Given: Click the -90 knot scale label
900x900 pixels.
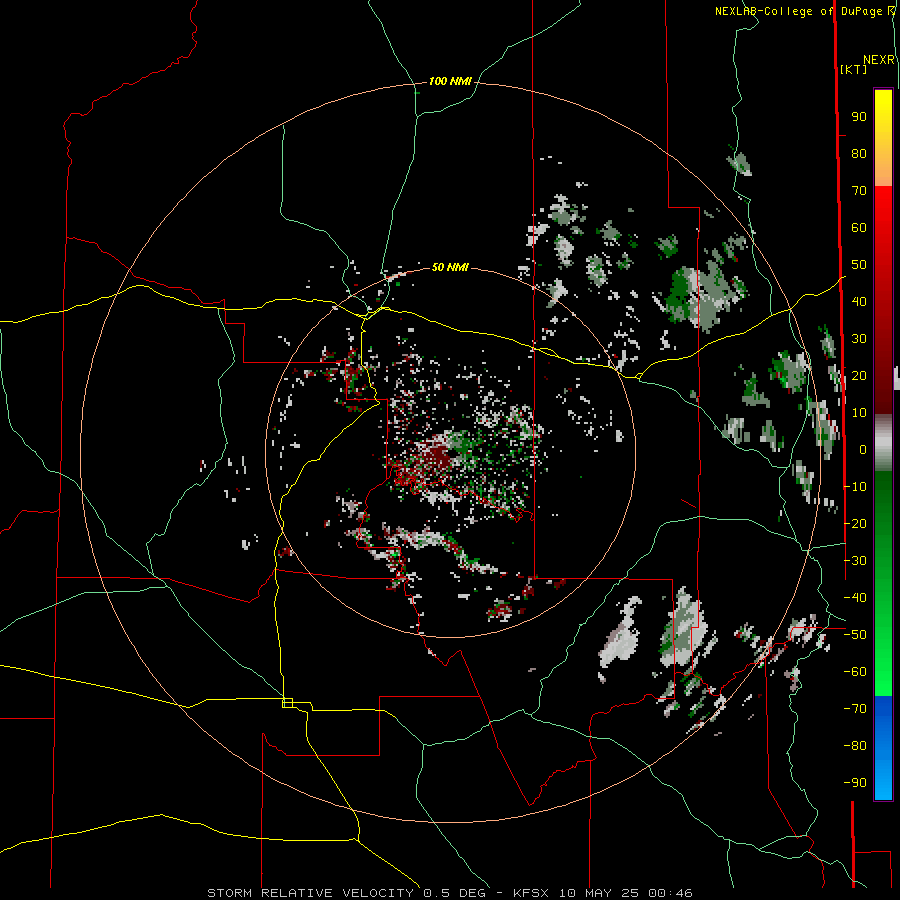Looking at the screenshot, I should (855, 783).
